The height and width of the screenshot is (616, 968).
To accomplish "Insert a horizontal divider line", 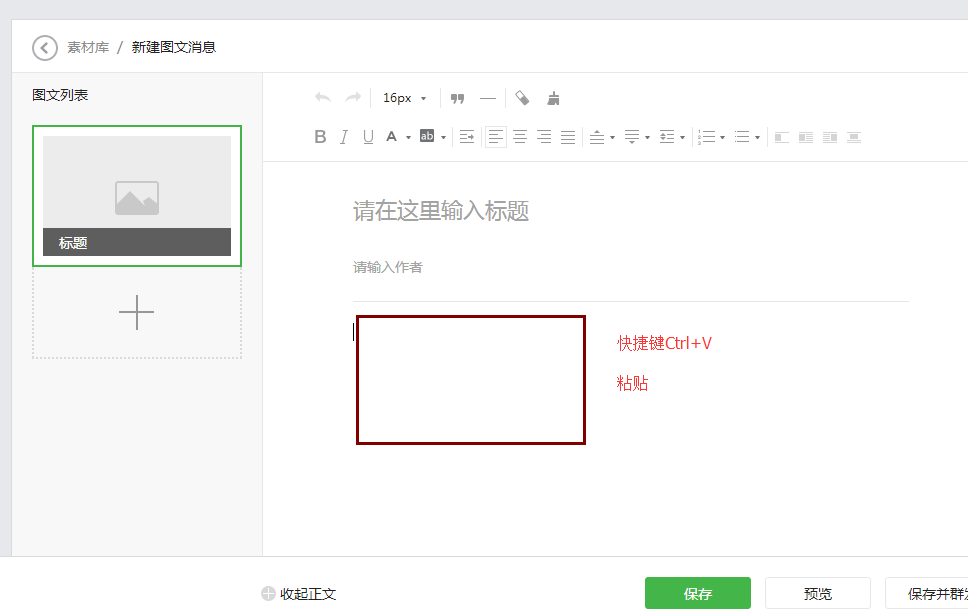I will 488,97.
